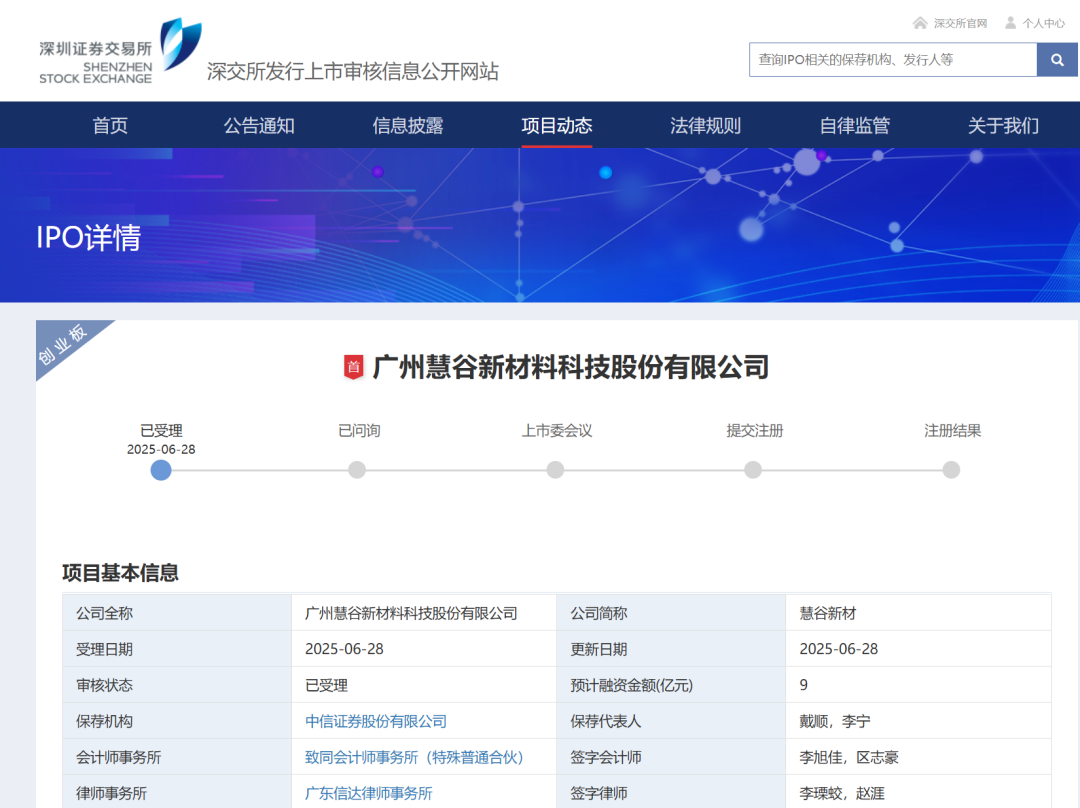
Task: Click the 上市委会议 progress dot
Action: click(x=555, y=470)
